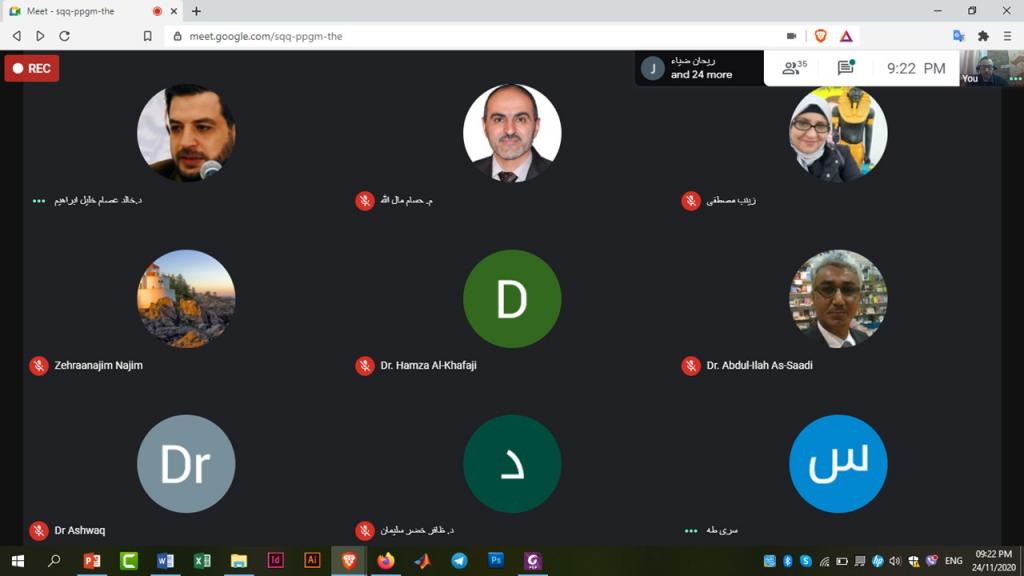The image size is (1024, 576).
Task: Open a new browser tab
Action: point(196,11)
